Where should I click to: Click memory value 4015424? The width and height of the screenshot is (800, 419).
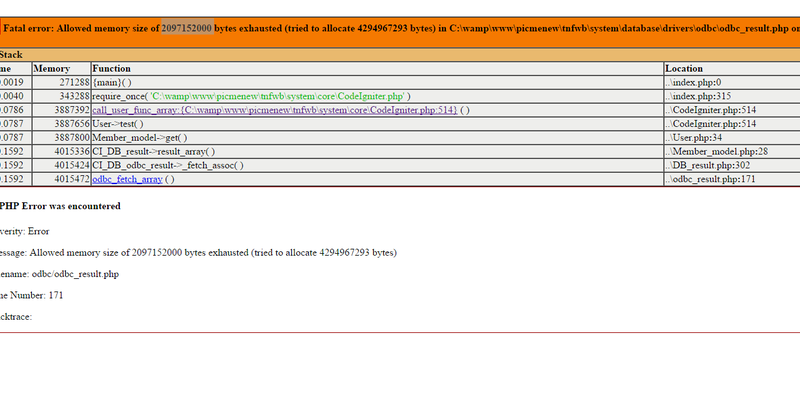coord(72,165)
